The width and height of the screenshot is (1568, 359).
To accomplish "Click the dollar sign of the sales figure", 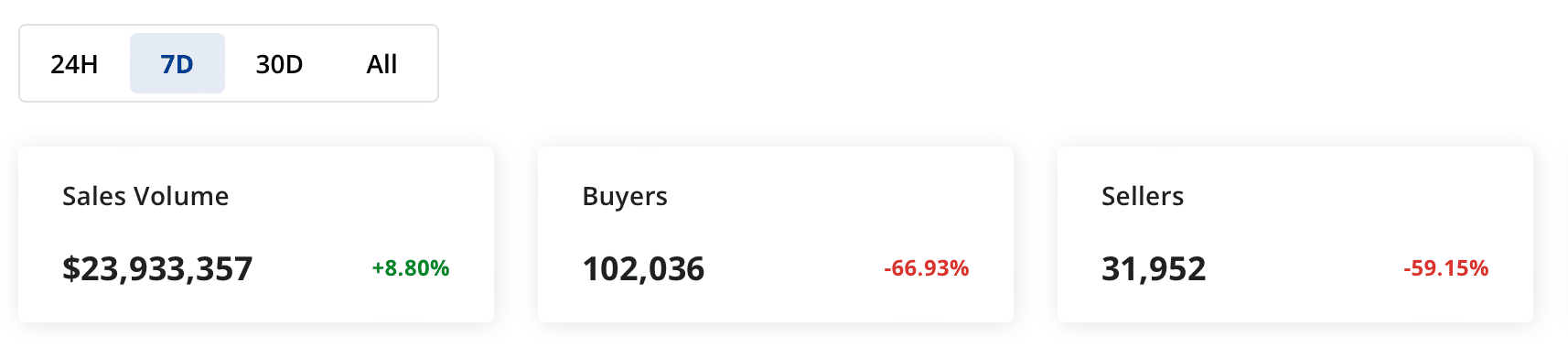I will coord(70,268).
